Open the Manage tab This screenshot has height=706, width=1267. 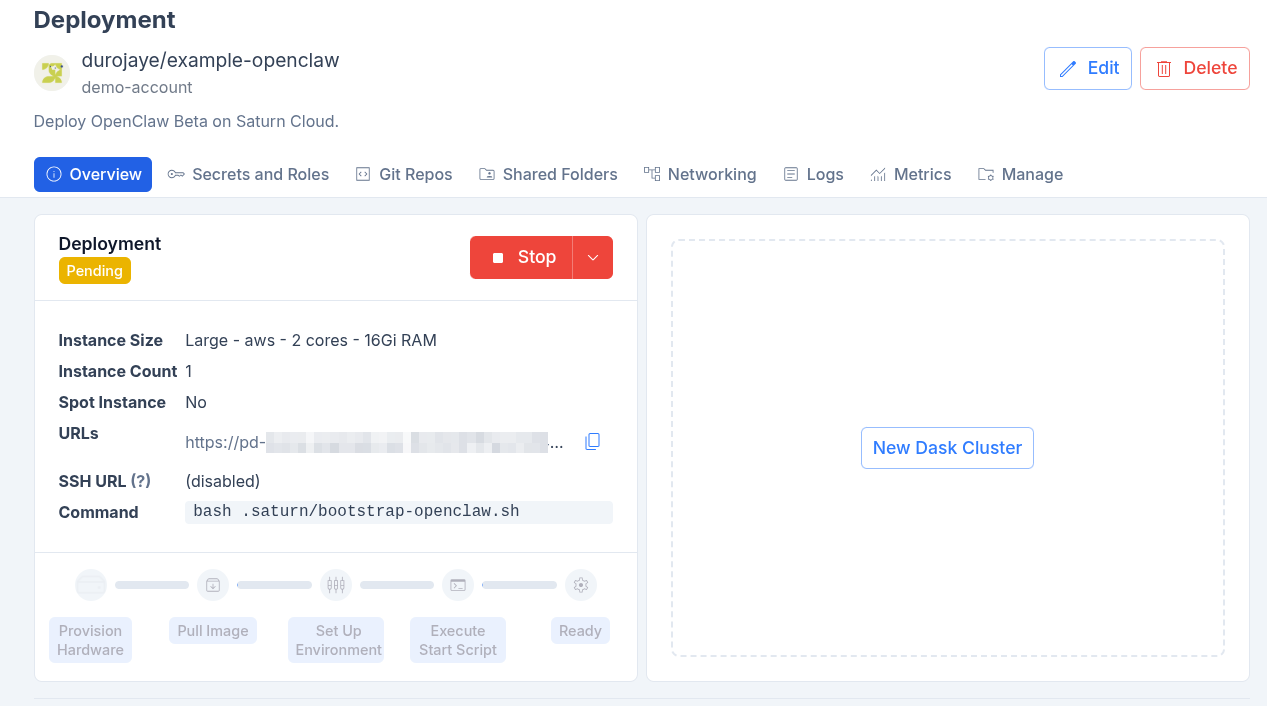coord(1020,174)
